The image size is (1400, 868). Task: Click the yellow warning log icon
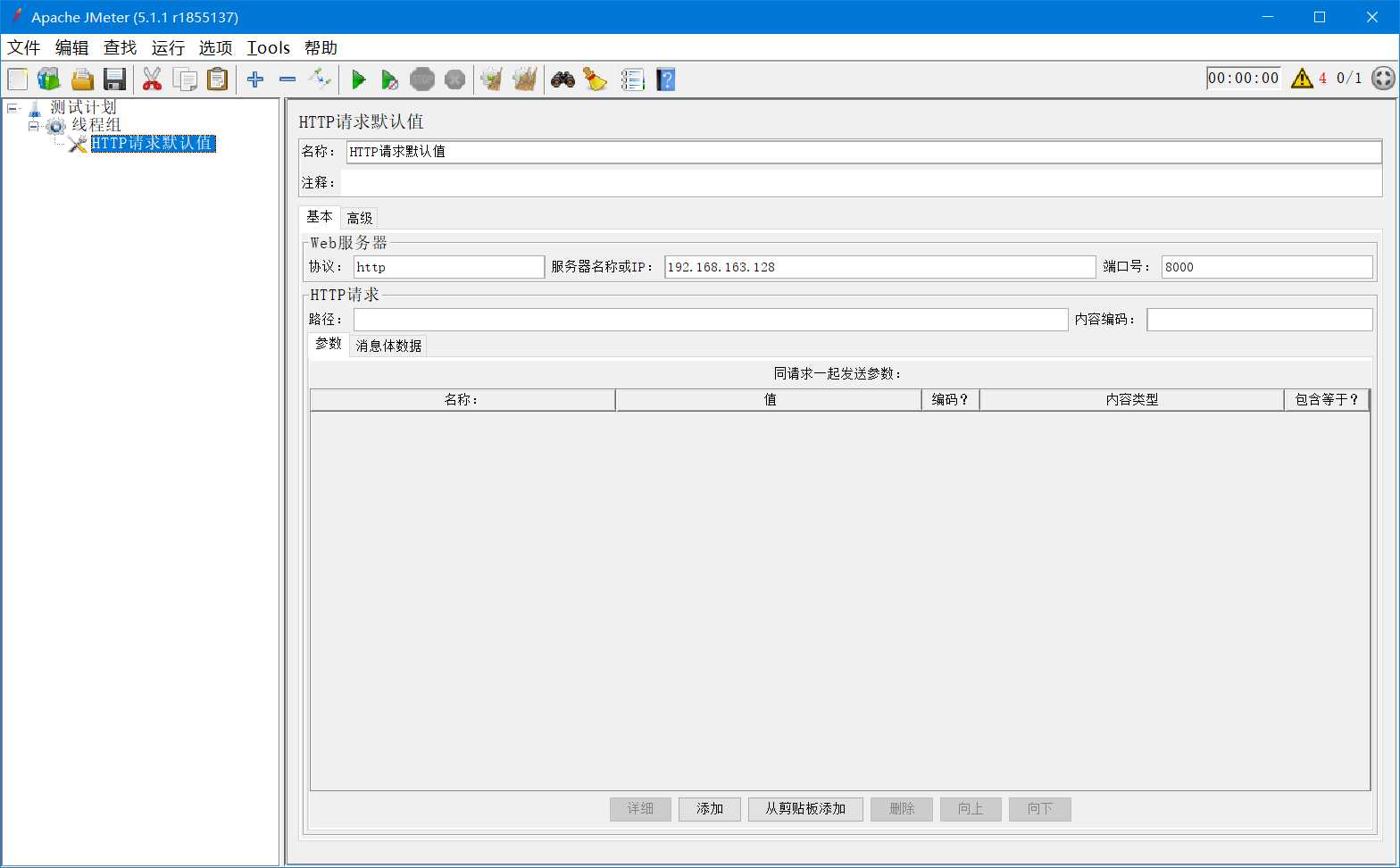1302,79
